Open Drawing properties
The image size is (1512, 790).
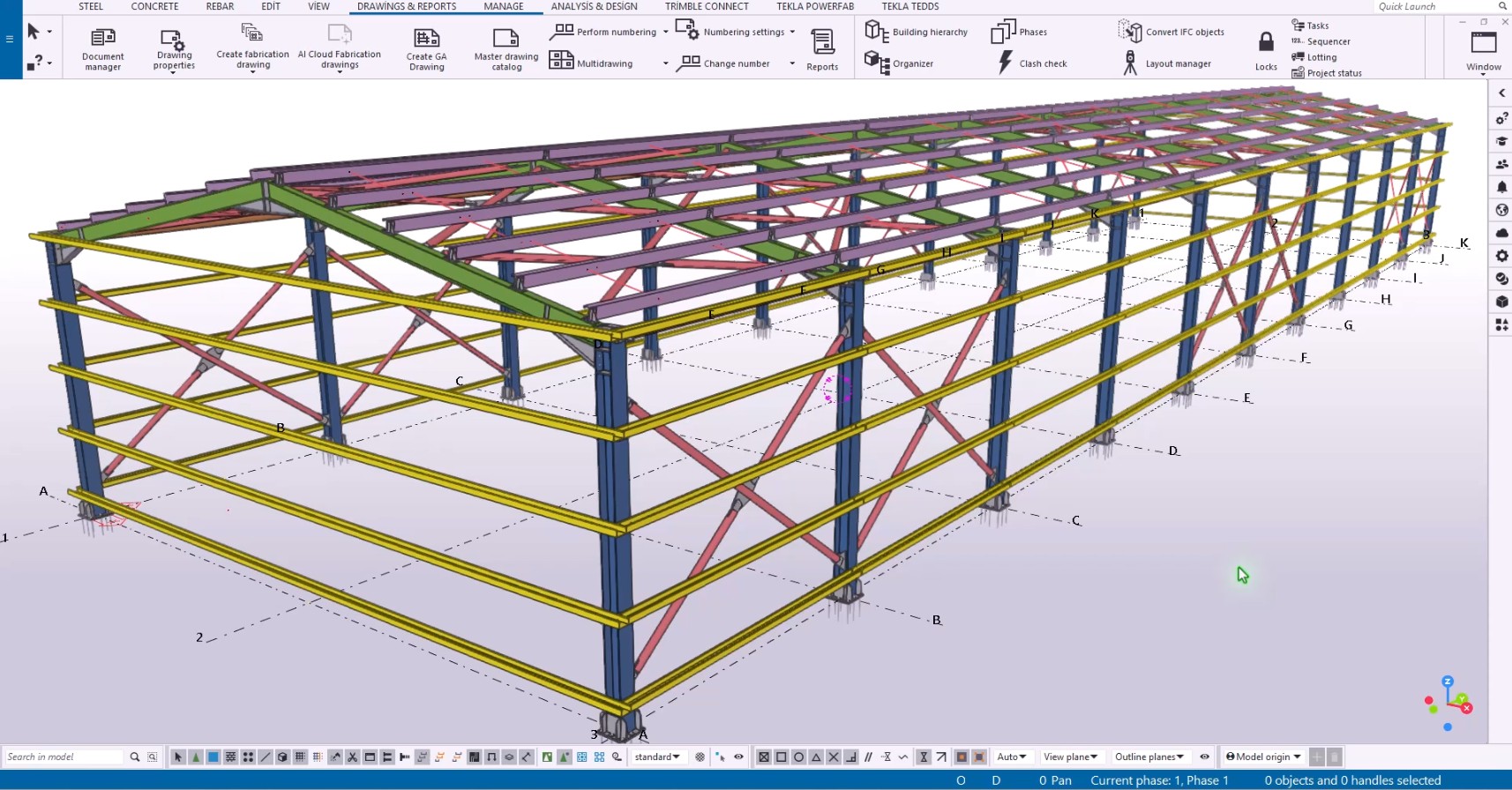174,48
